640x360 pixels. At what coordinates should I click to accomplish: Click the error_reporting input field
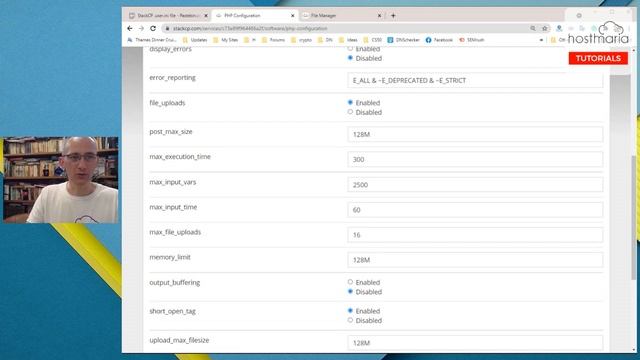(475, 80)
